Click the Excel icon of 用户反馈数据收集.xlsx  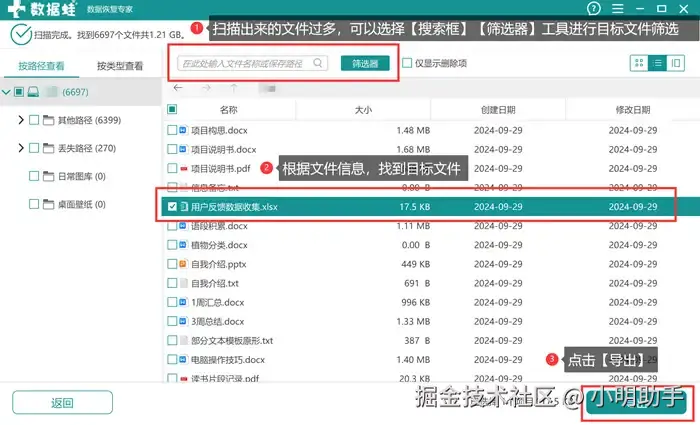coord(183,207)
